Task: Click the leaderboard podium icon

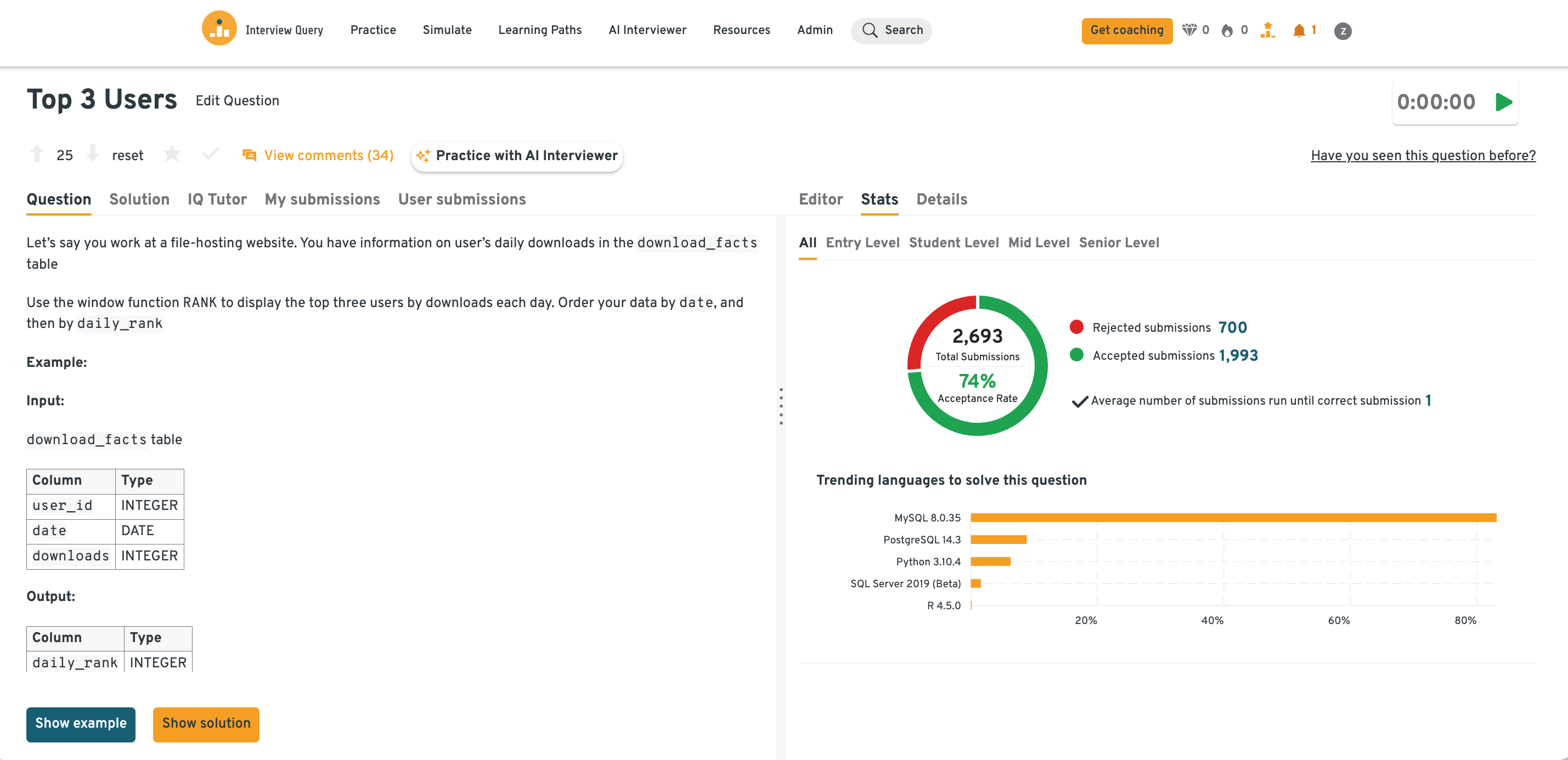Action: pos(1267,30)
